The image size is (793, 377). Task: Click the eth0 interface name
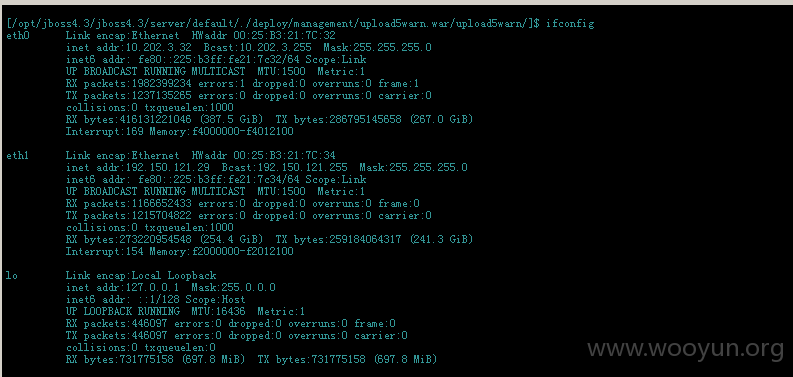click(x=18, y=35)
